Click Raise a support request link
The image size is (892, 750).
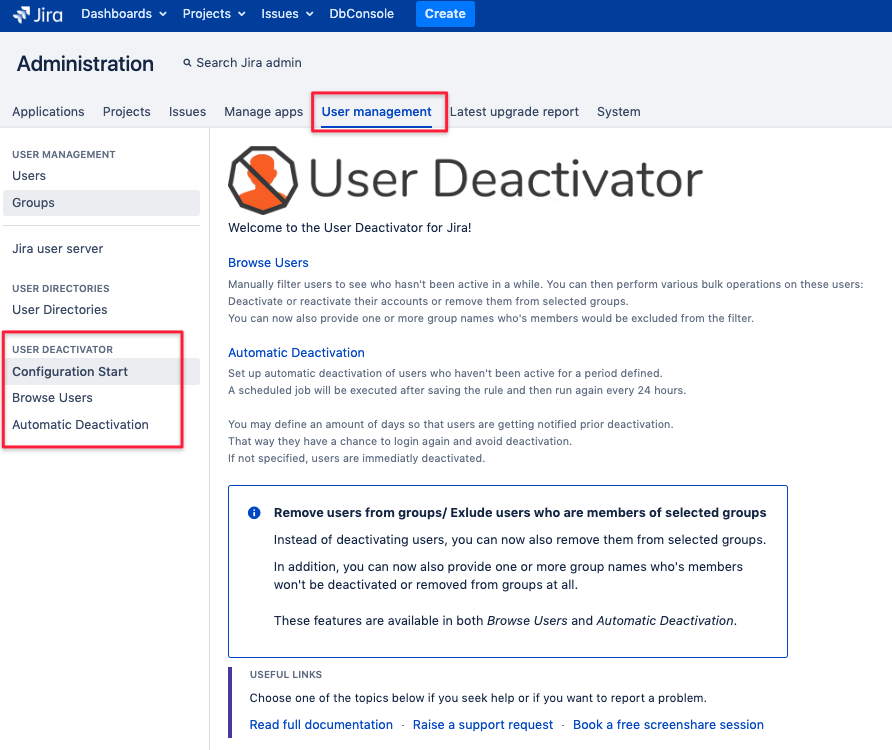[483, 724]
